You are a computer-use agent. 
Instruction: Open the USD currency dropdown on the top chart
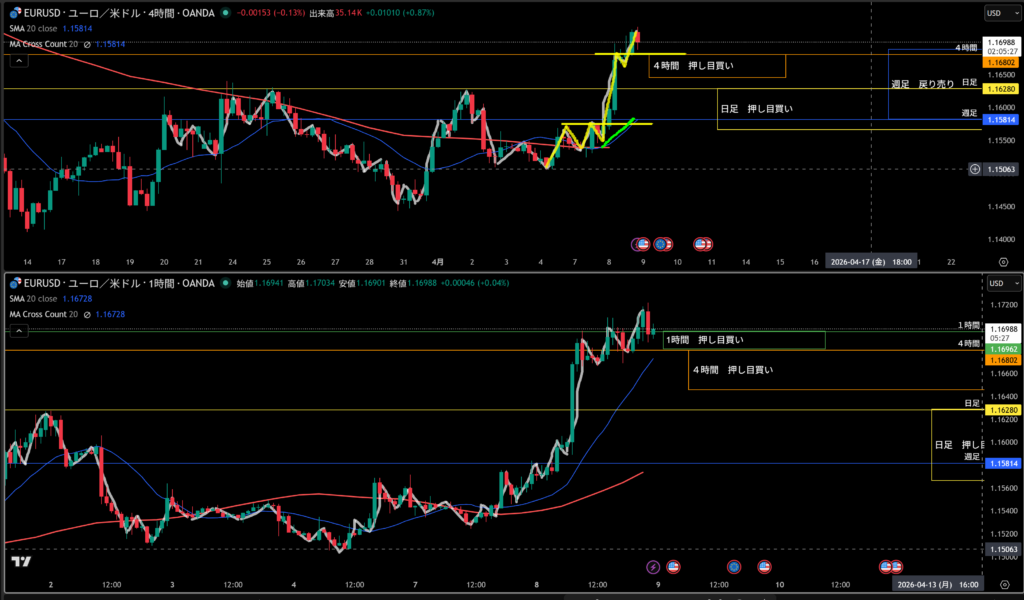[x=994, y=13]
